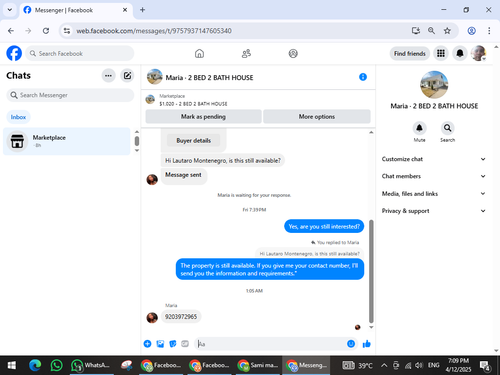Choose a GIF in composer
Image resolution: width=500 pixels, height=375 pixels.
point(185,344)
